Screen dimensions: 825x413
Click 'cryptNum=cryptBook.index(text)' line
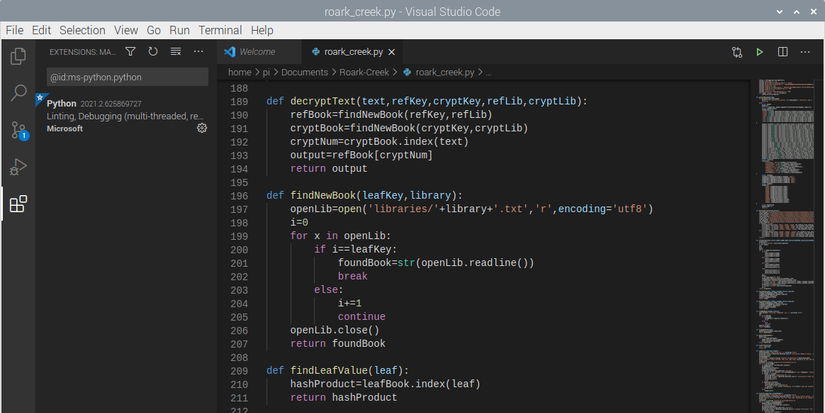tap(379, 142)
